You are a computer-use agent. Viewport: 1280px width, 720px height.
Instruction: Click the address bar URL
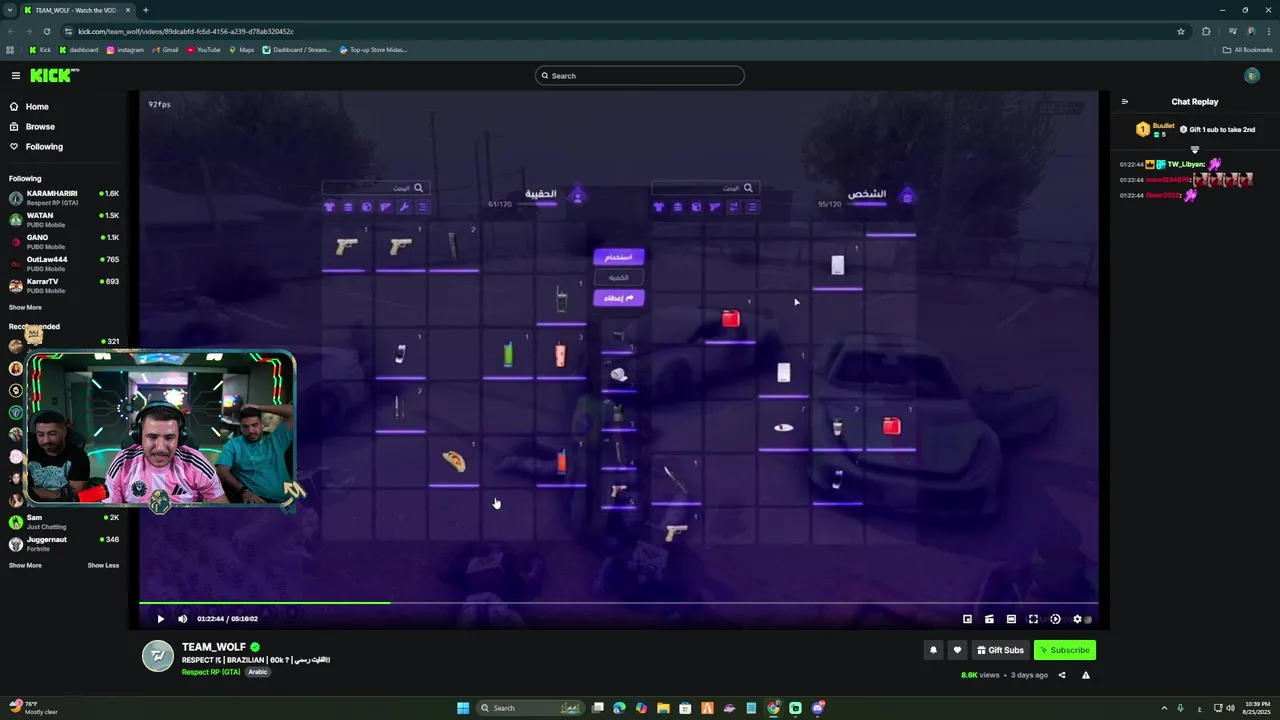186,31
